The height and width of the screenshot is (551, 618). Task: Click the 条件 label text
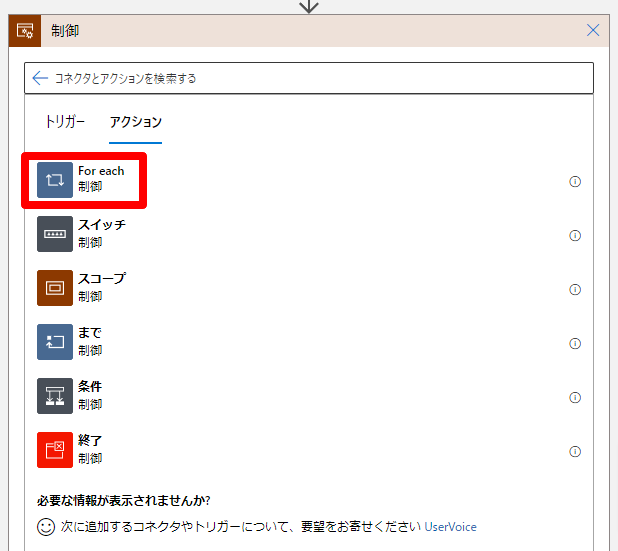point(90,387)
